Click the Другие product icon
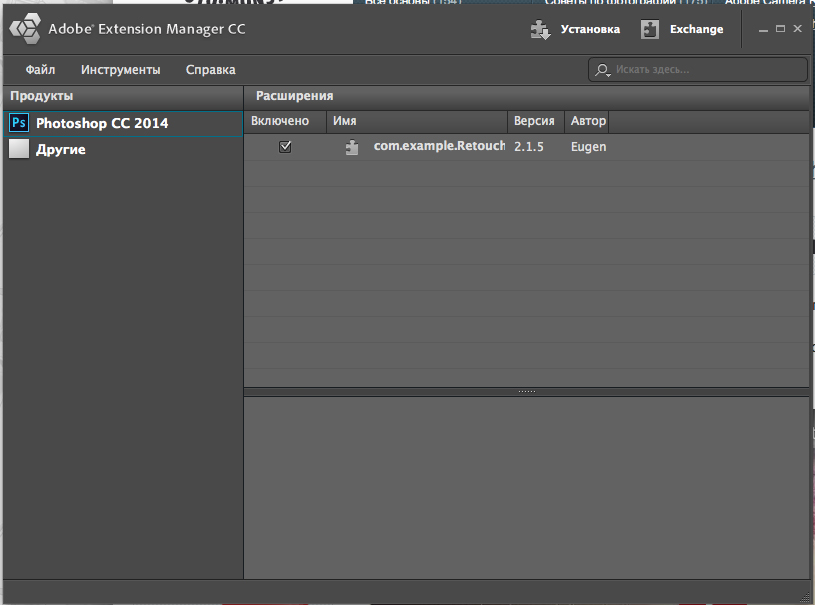This screenshot has width=815, height=605. [19, 149]
